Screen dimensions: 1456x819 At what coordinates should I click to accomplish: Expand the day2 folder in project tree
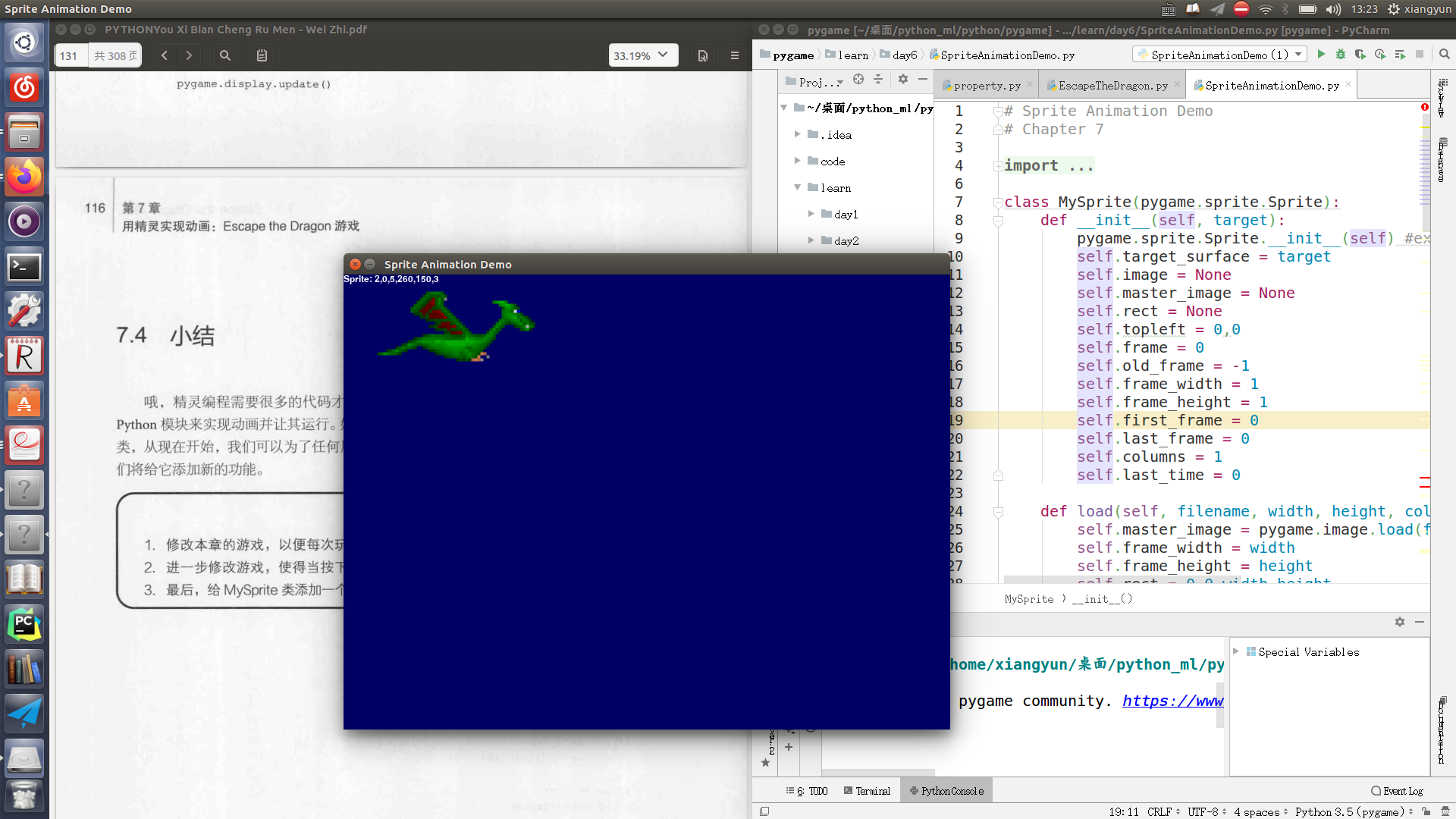811,240
